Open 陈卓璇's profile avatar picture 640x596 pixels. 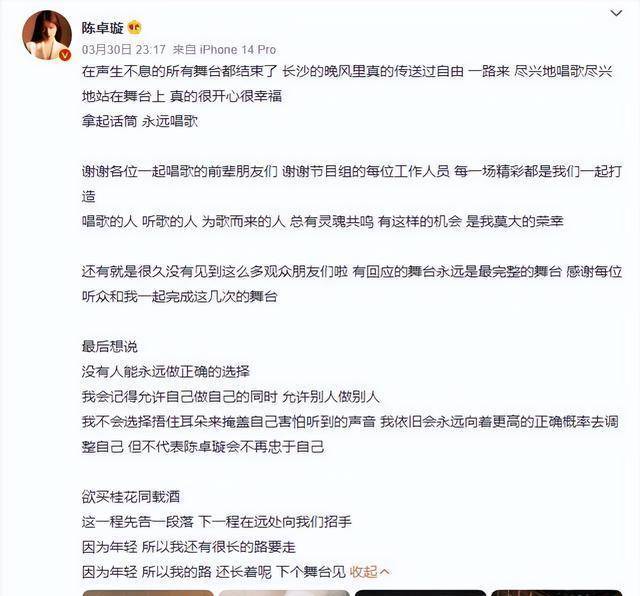coord(47,35)
